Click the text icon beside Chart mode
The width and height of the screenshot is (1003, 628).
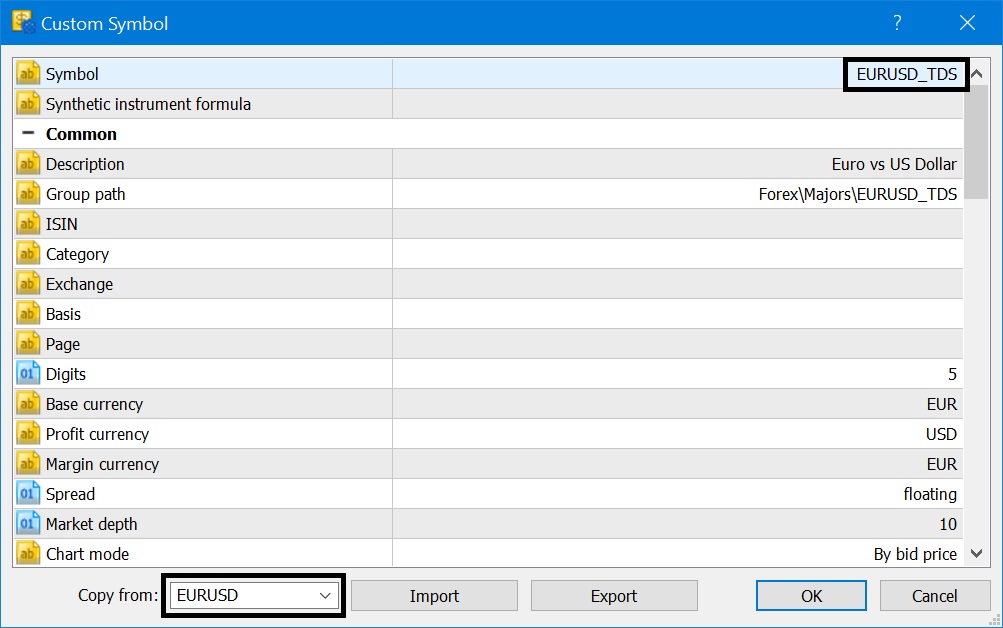(29, 554)
